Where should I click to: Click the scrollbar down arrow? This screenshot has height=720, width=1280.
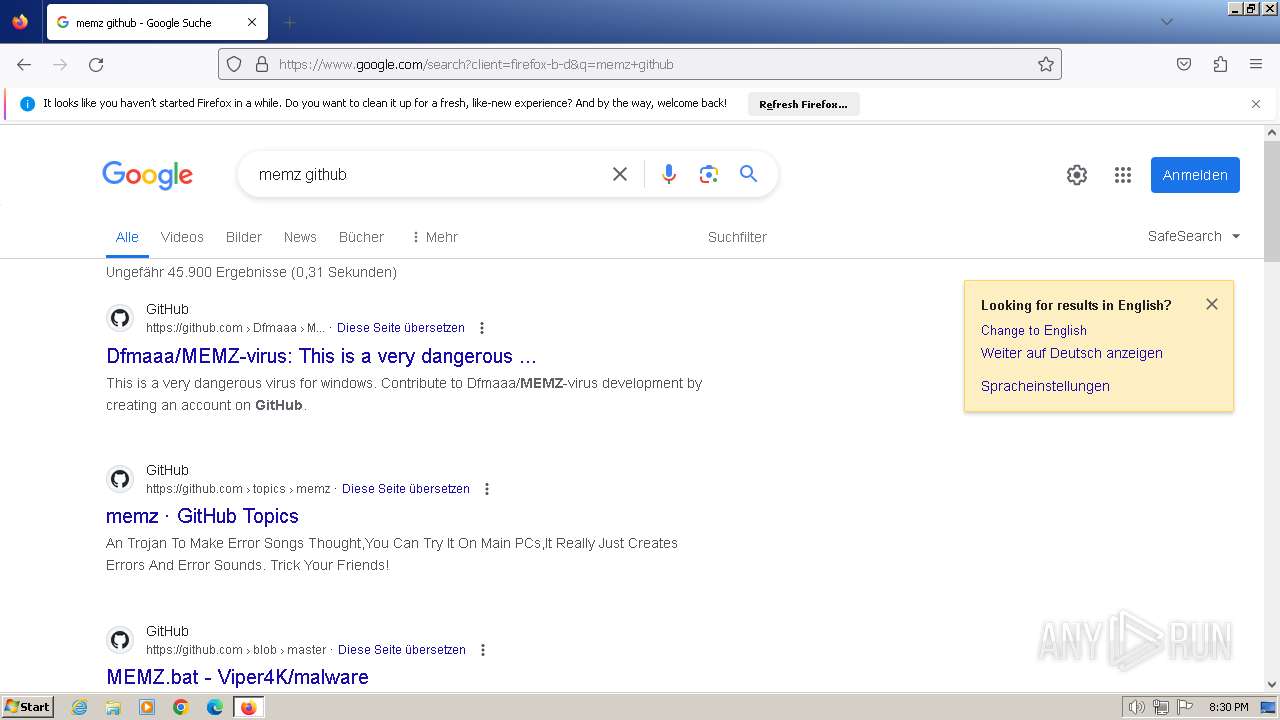[1272, 684]
